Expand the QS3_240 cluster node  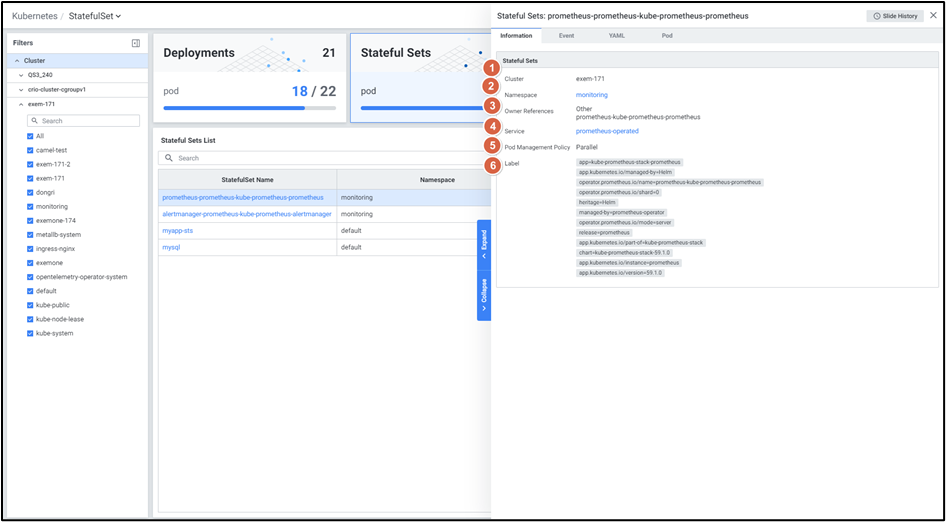click(22, 75)
